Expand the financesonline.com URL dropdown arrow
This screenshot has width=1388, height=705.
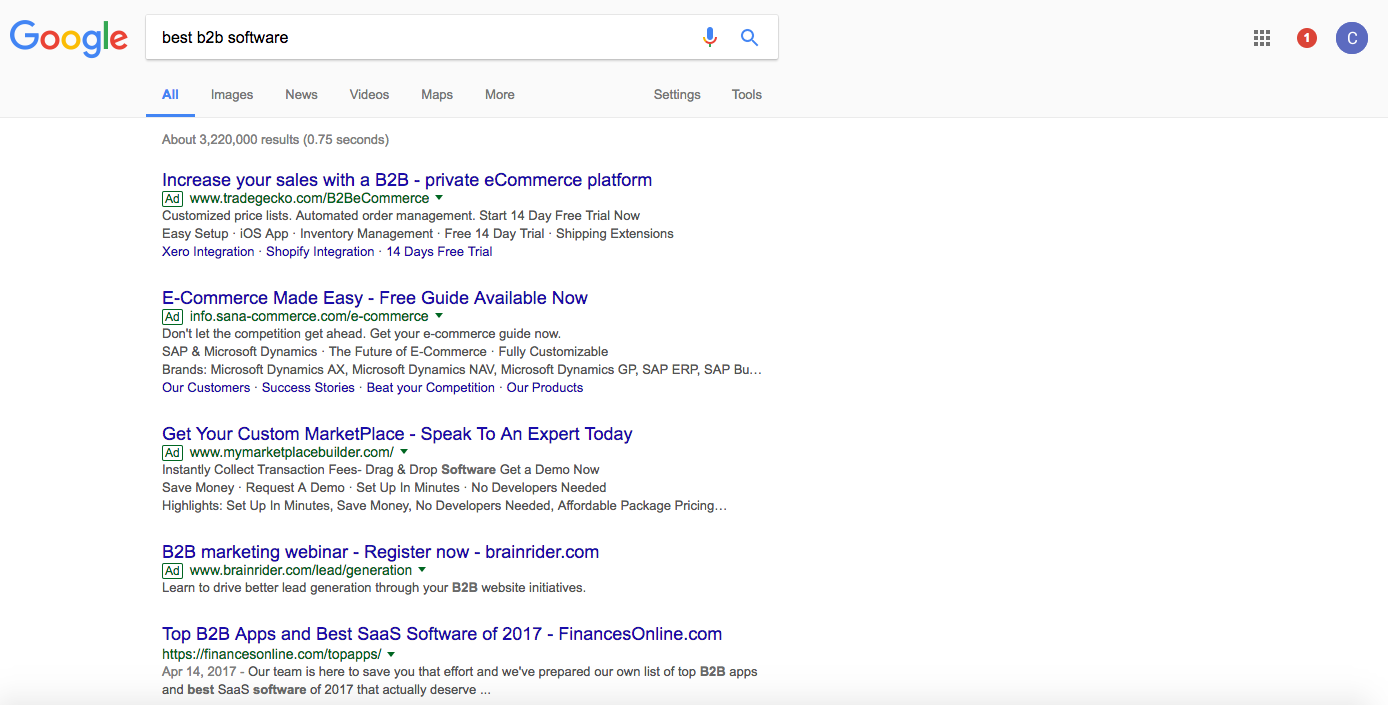(391, 654)
